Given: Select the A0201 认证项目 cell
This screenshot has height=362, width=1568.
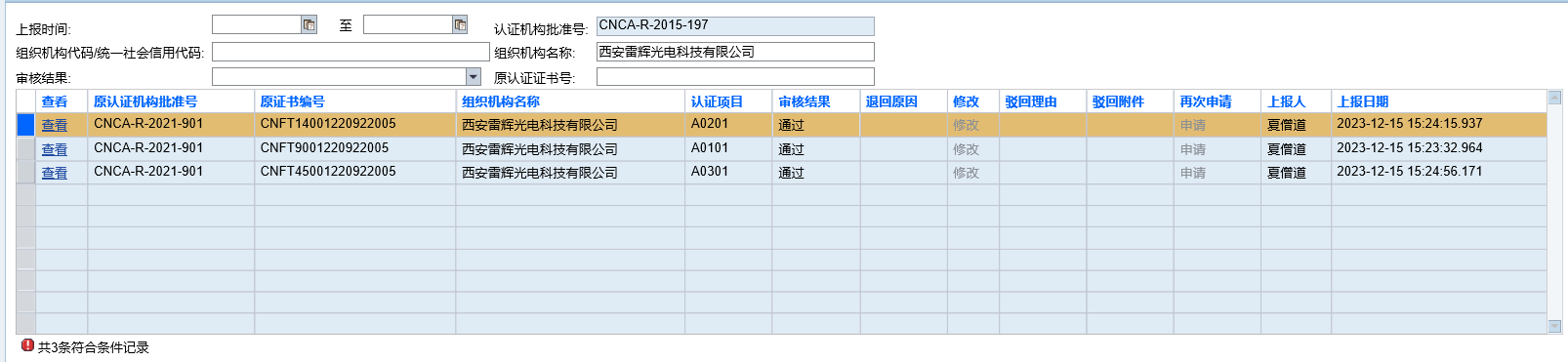Looking at the screenshot, I should [728, 125].
